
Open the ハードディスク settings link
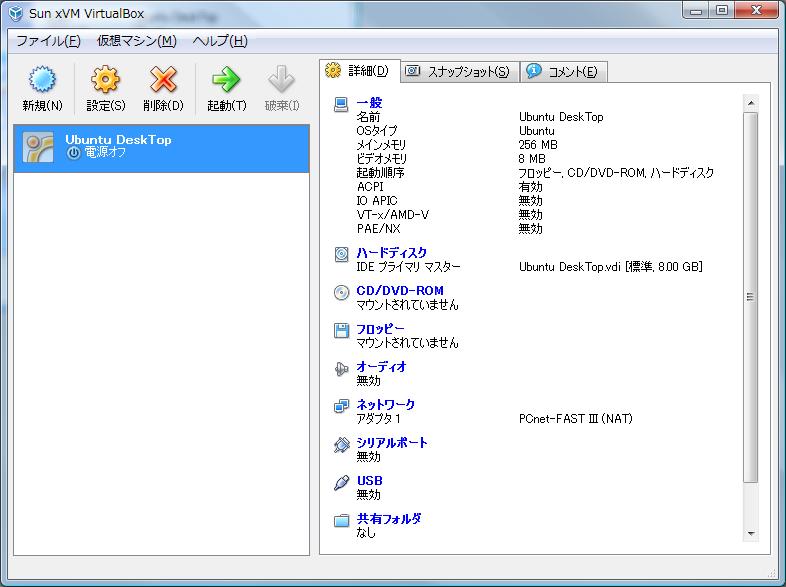pyautogui.click(x=391, y=253)
